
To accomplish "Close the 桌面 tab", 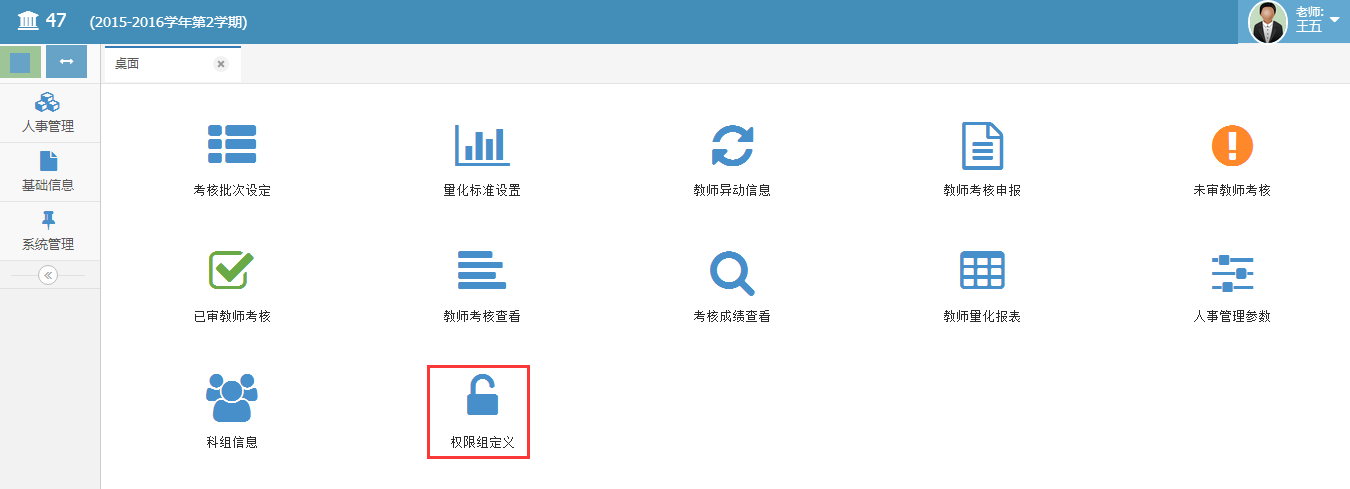I will (221, 64).
